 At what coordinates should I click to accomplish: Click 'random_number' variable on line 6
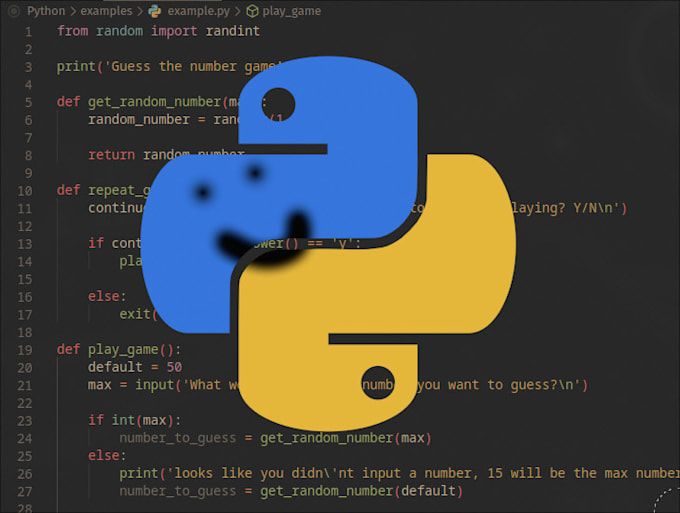pos(139,119)
